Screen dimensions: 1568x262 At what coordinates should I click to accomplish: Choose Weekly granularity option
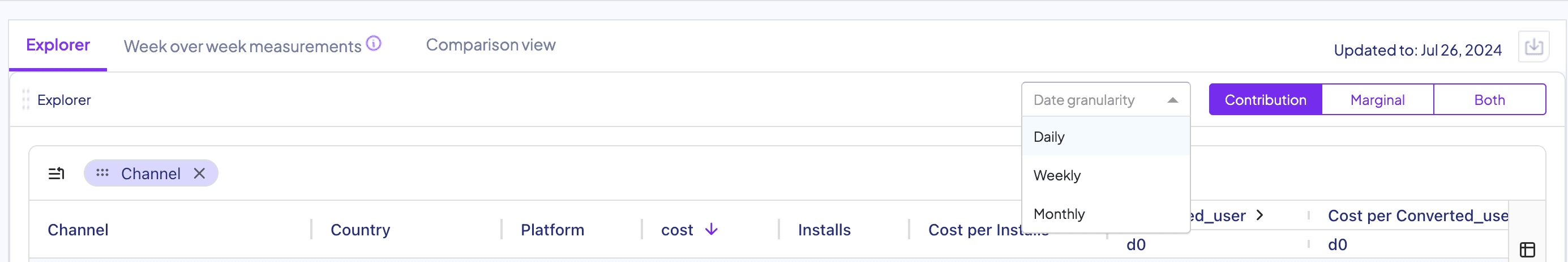click(1057, 175)
